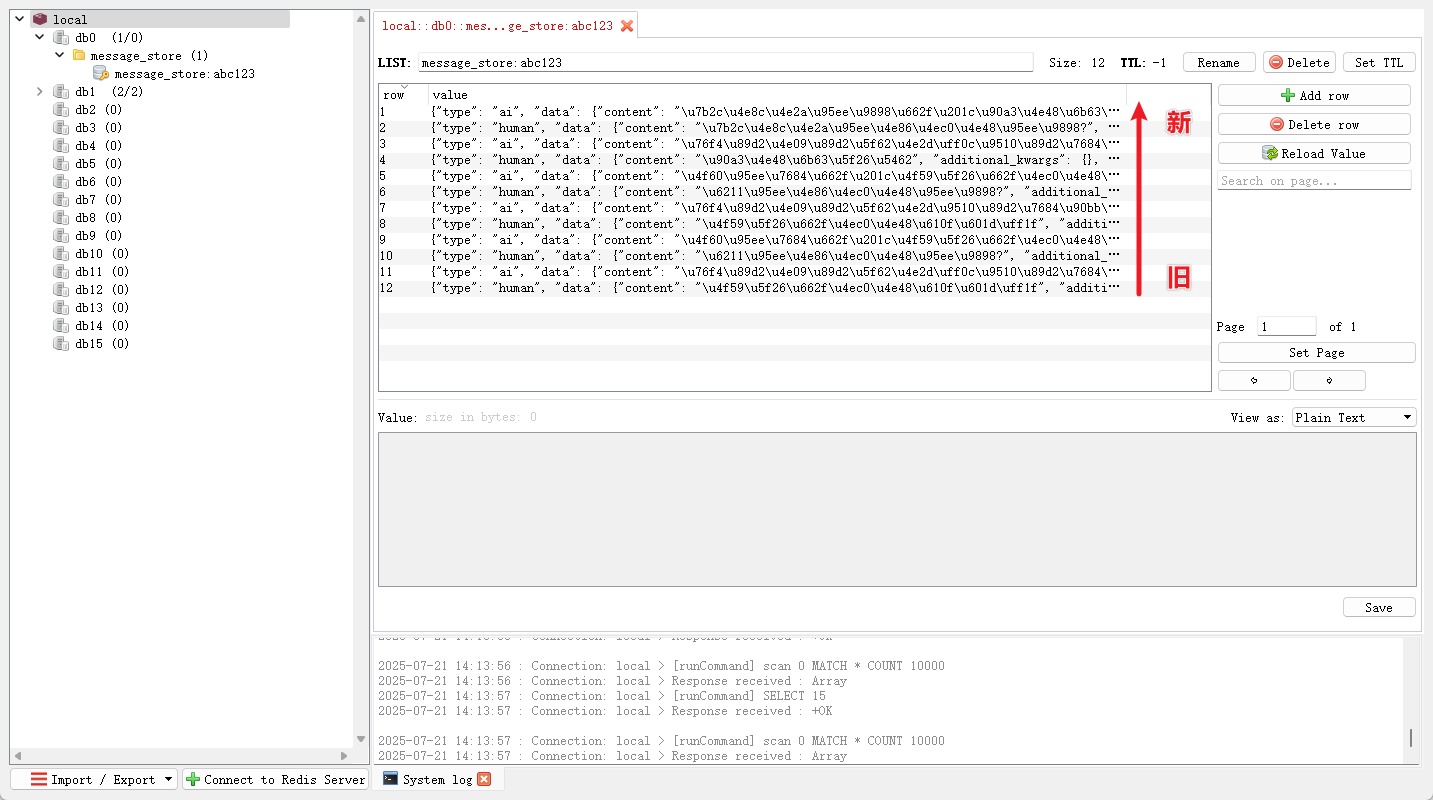Image resolution: width=1433 pixels, height=800 pixels.
Task: Select the message_store:abc123 key label
Action: point(184,74)
